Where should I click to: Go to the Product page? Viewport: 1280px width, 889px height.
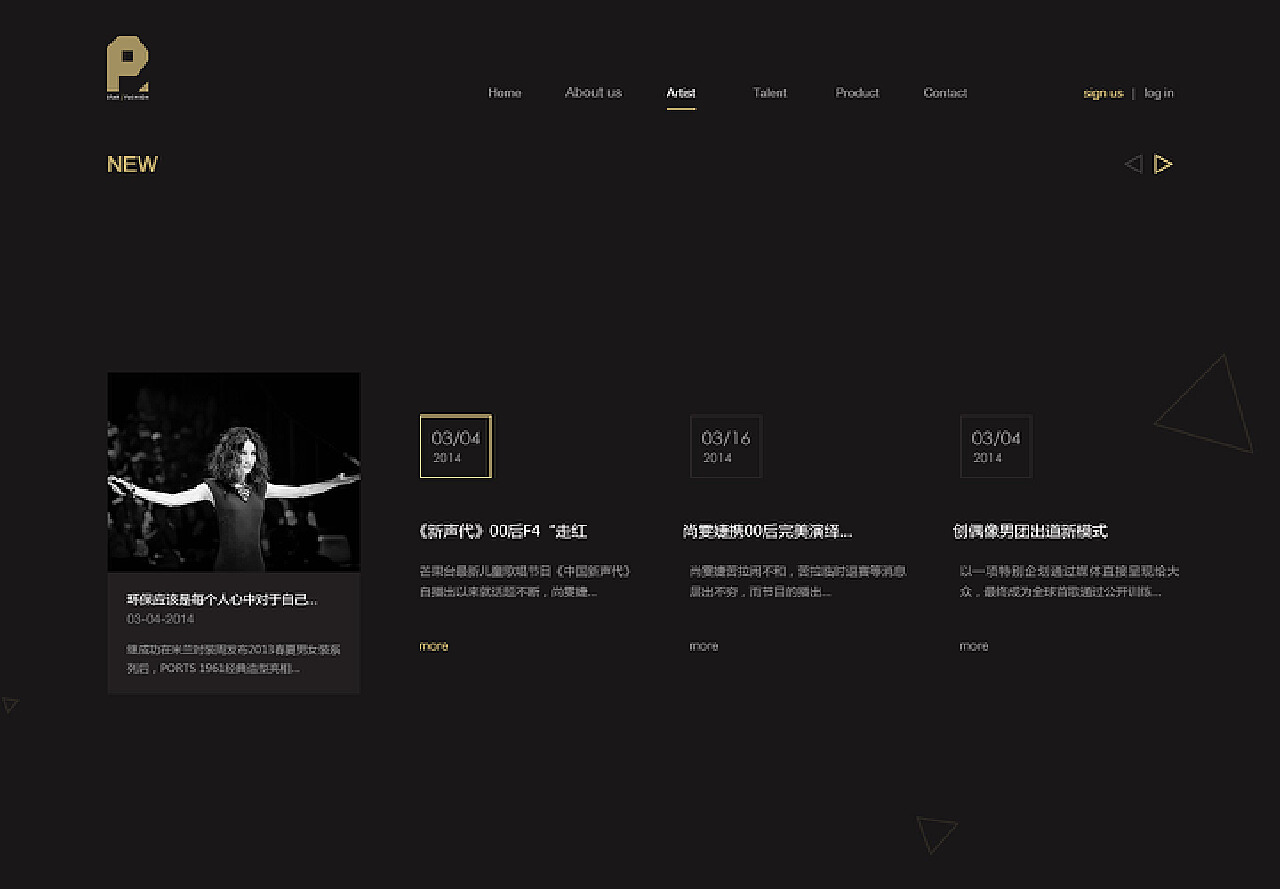tap(857, 93)
